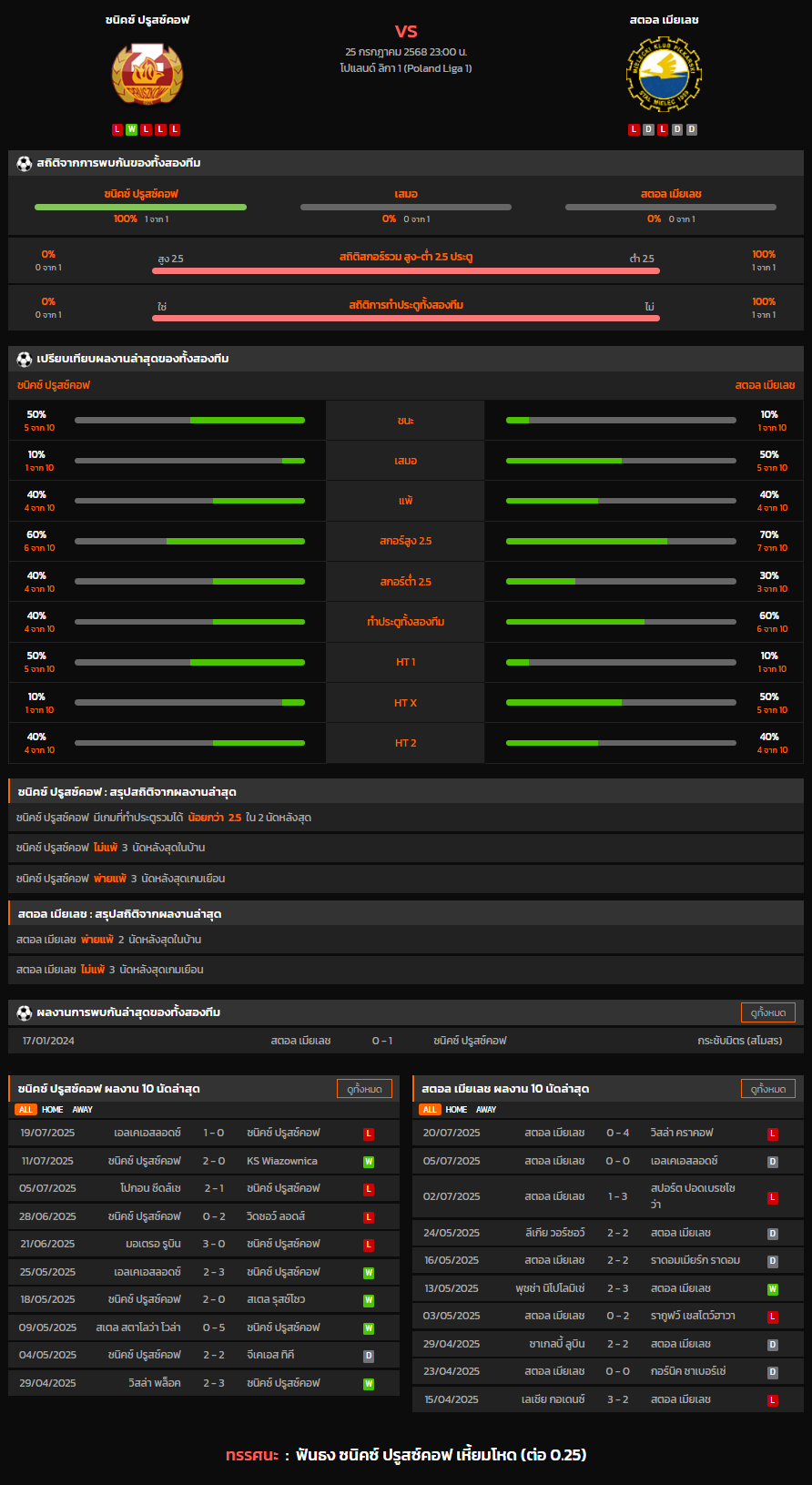Click the W result badge for KS Wiazownica match
This screenshot has height=1485, width=812.
pyautogui.click(x=369, y=1162)
